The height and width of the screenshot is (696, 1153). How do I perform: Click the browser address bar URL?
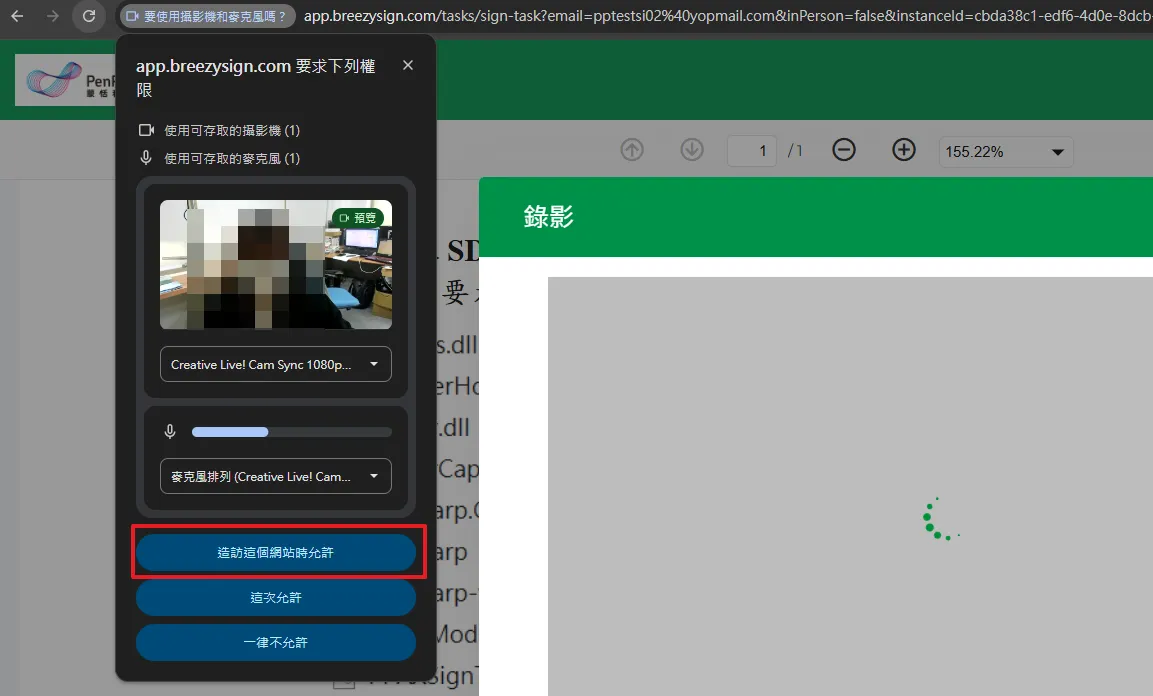pos(720,16)
